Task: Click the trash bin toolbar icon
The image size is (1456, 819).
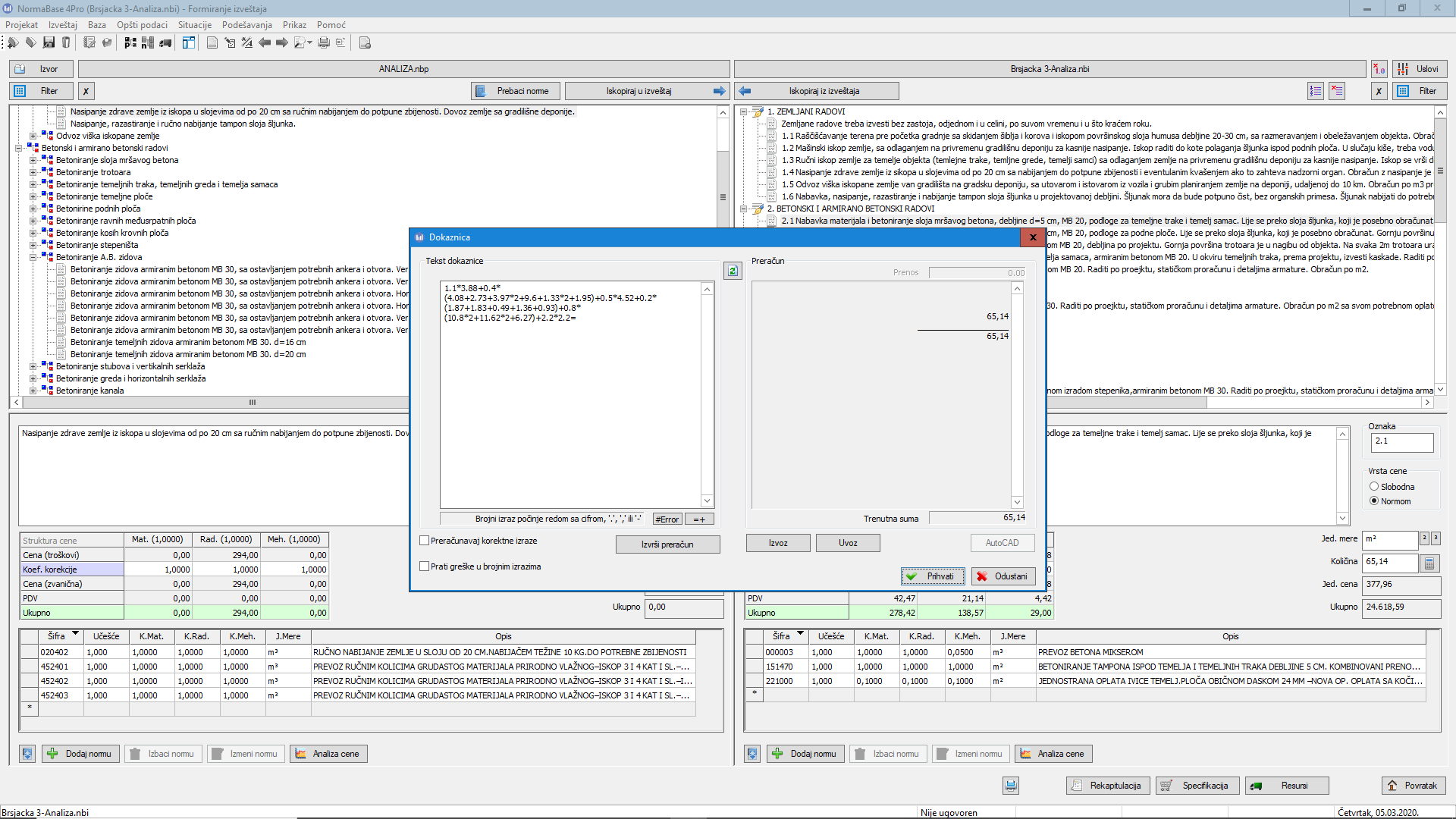Action: 66,42
